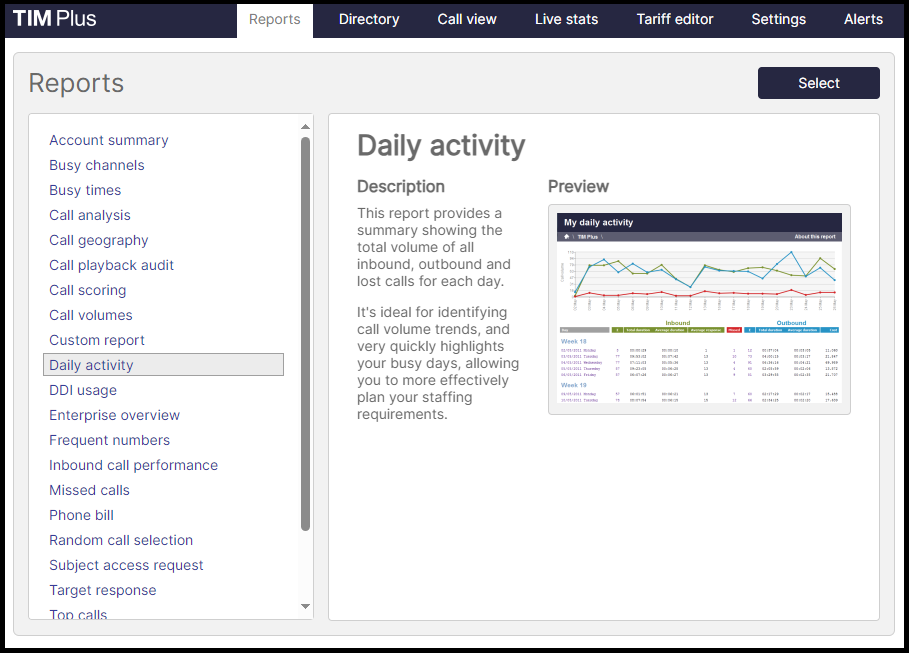View the Alerts section
The height and width of the screenshot is (653, 909).
[x=862, y=19]
